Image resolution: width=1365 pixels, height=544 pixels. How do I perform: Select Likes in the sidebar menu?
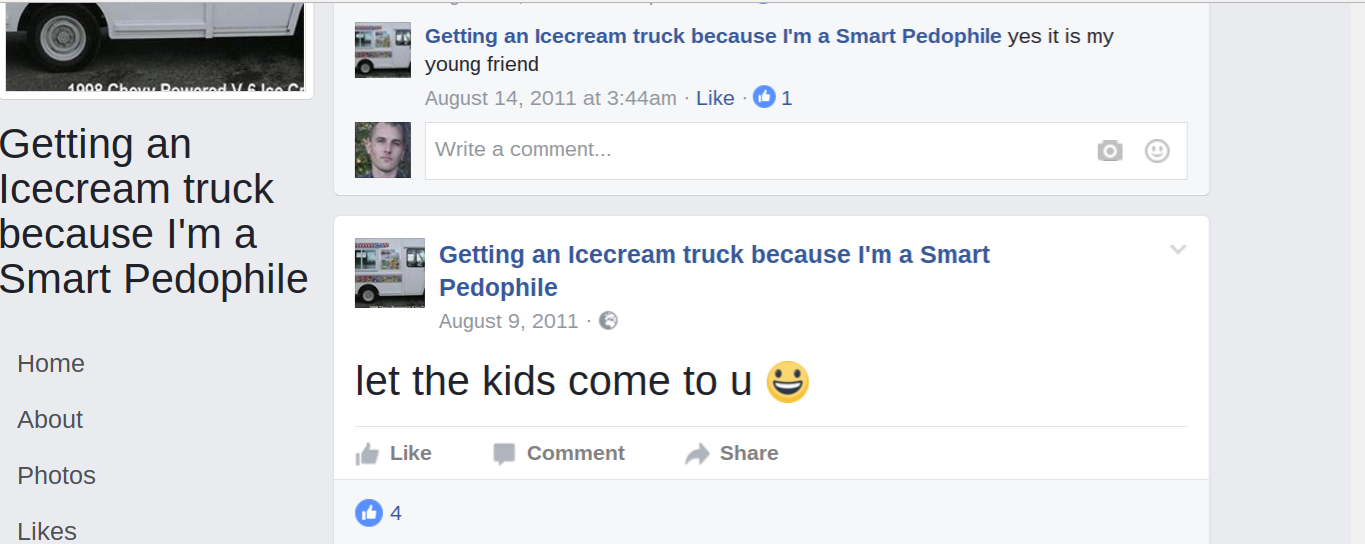47,531
